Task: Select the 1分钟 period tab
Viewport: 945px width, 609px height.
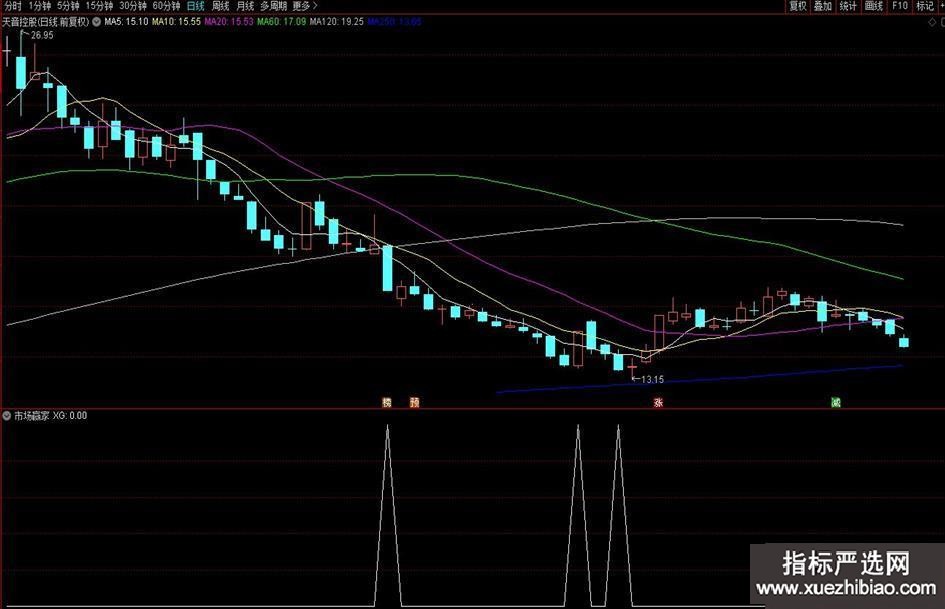Action: click(40, 6)
